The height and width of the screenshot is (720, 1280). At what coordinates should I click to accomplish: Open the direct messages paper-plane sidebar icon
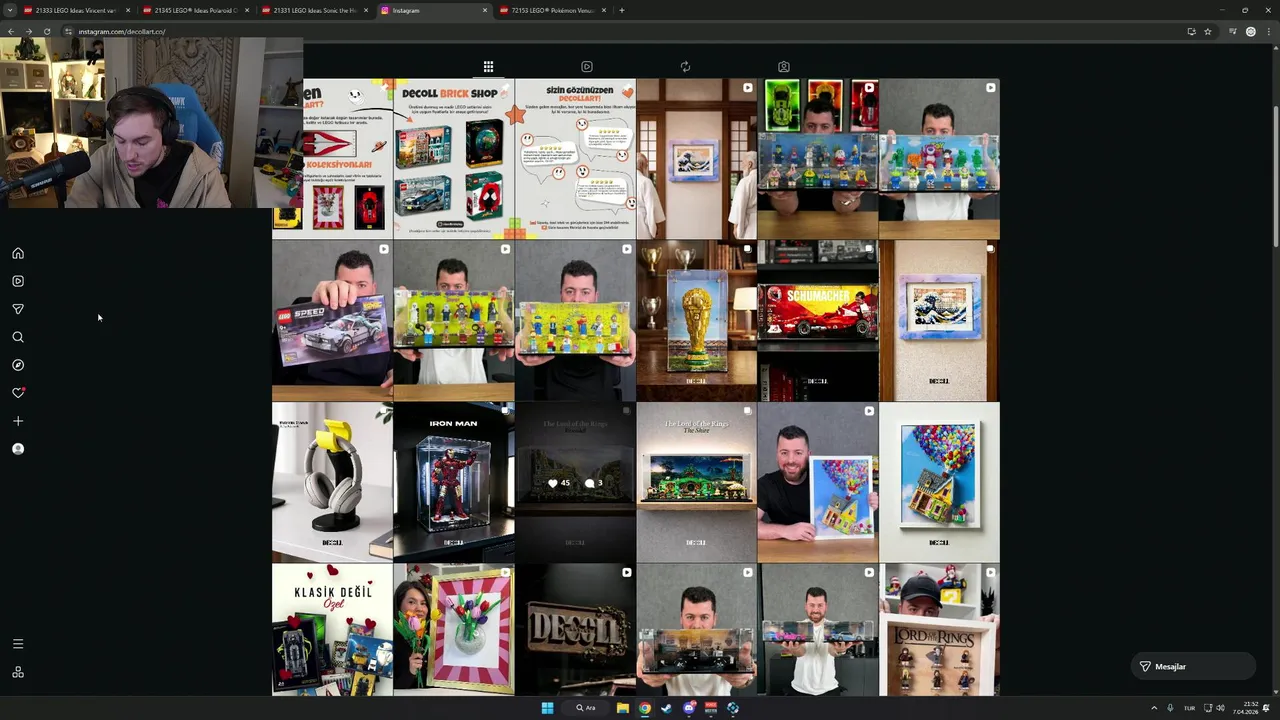[18, 309]
